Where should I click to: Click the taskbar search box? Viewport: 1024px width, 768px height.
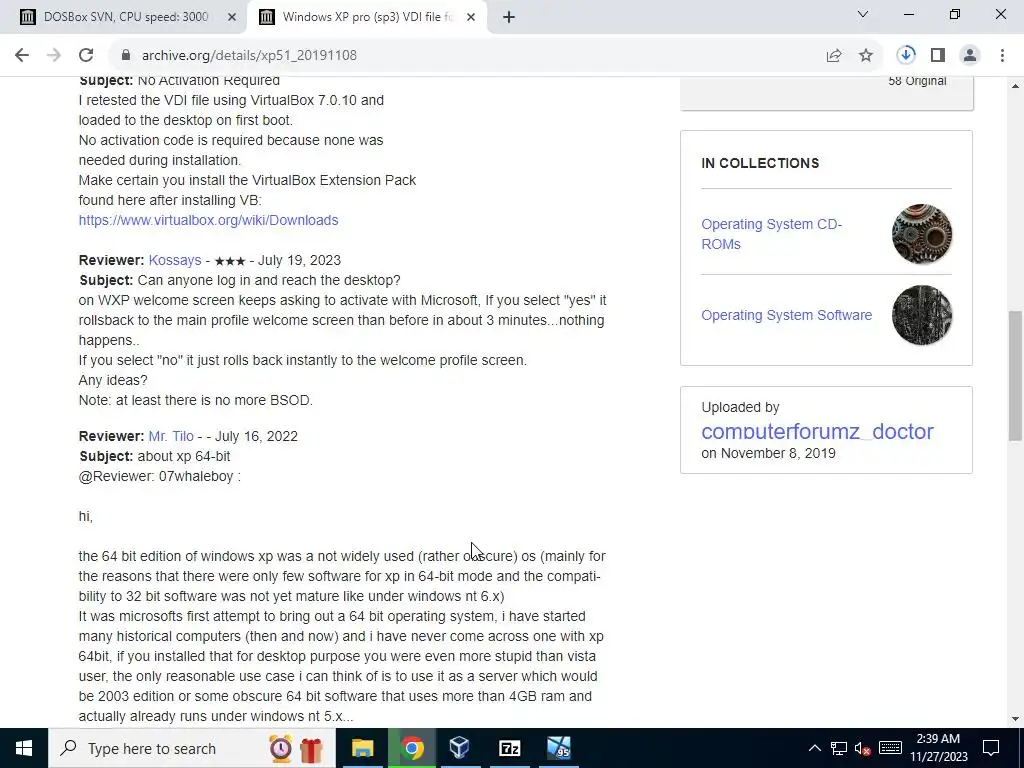191,748
